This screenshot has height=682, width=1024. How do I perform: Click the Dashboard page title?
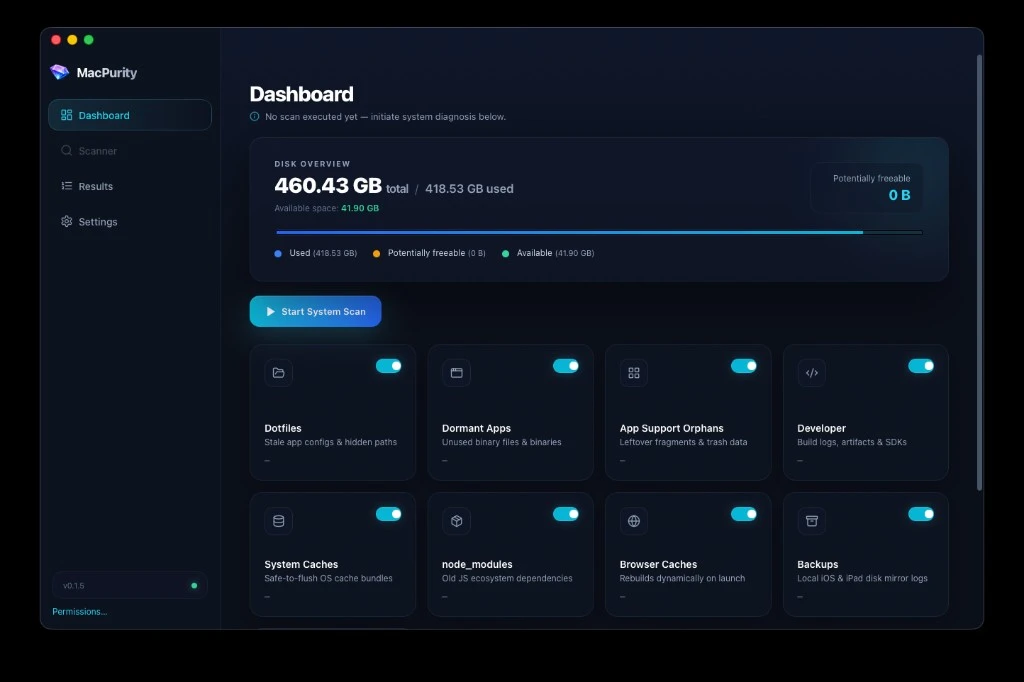click(x=301, y=94)
